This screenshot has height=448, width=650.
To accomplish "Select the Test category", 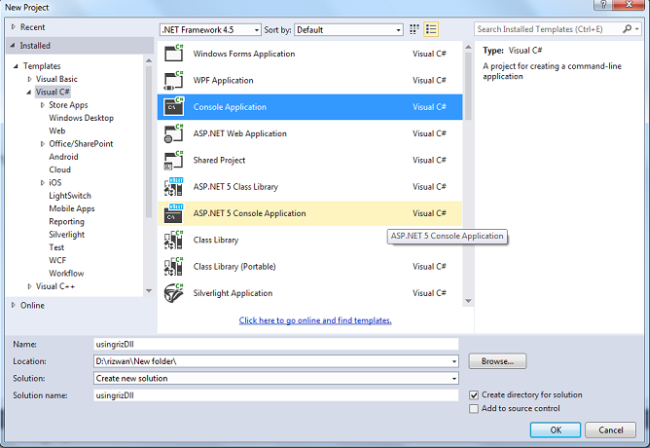I will (56, 247).
